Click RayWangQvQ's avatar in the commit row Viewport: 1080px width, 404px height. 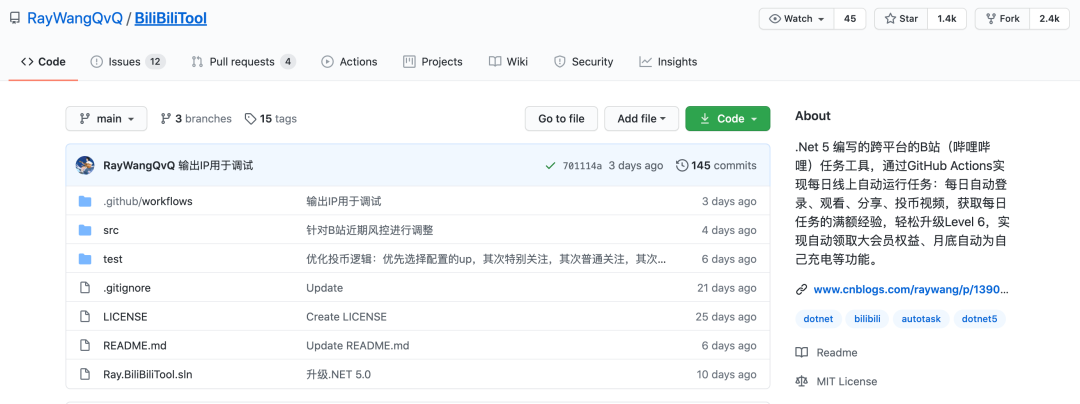pos(85,165)
